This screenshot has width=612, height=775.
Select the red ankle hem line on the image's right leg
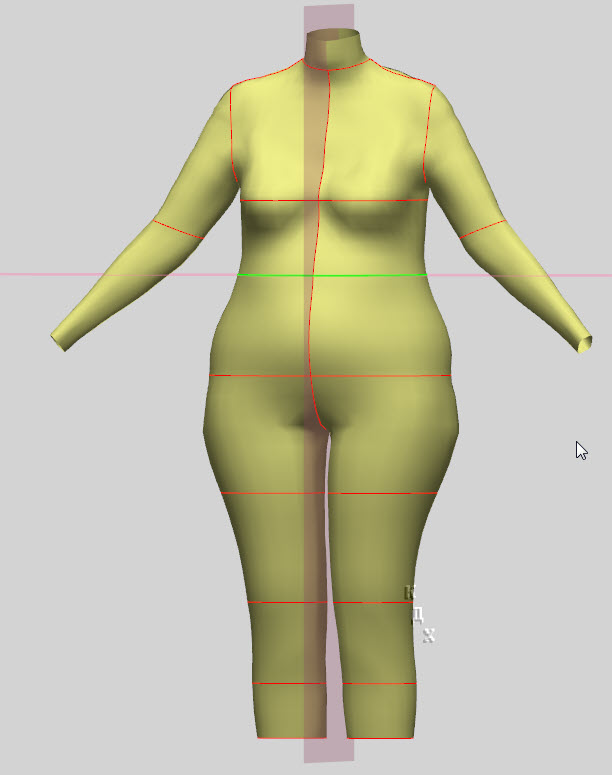(380, 738)
